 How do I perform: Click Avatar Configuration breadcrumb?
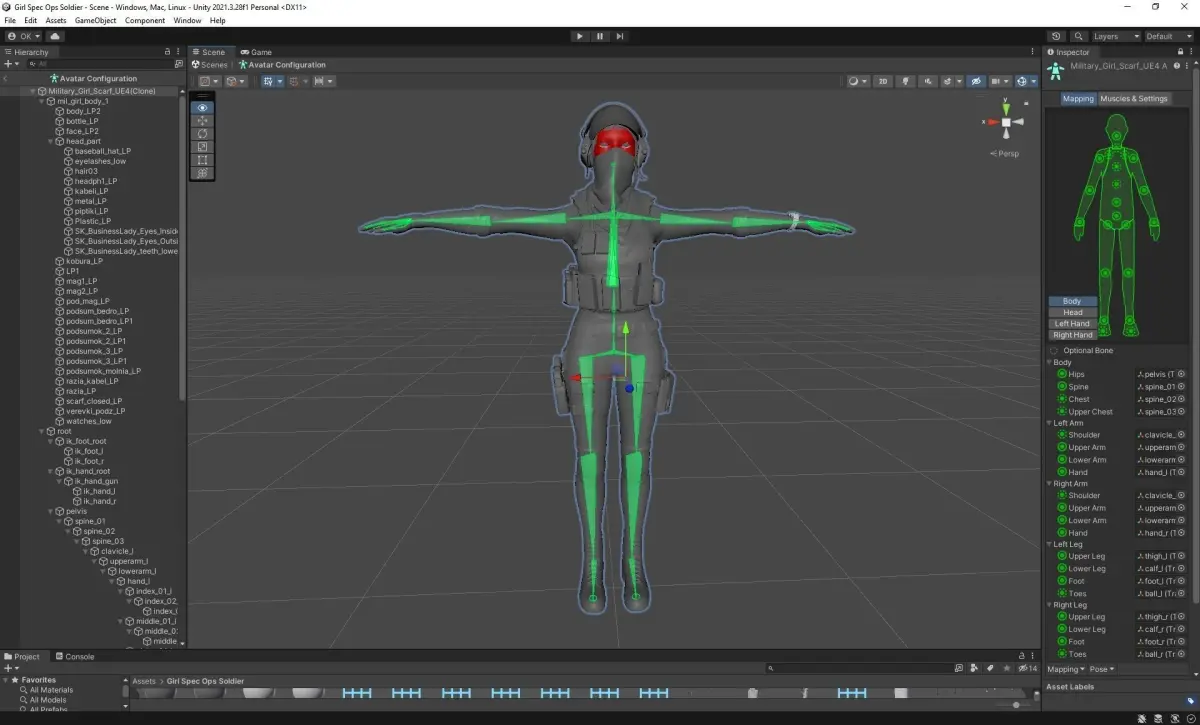pos(282,65)
